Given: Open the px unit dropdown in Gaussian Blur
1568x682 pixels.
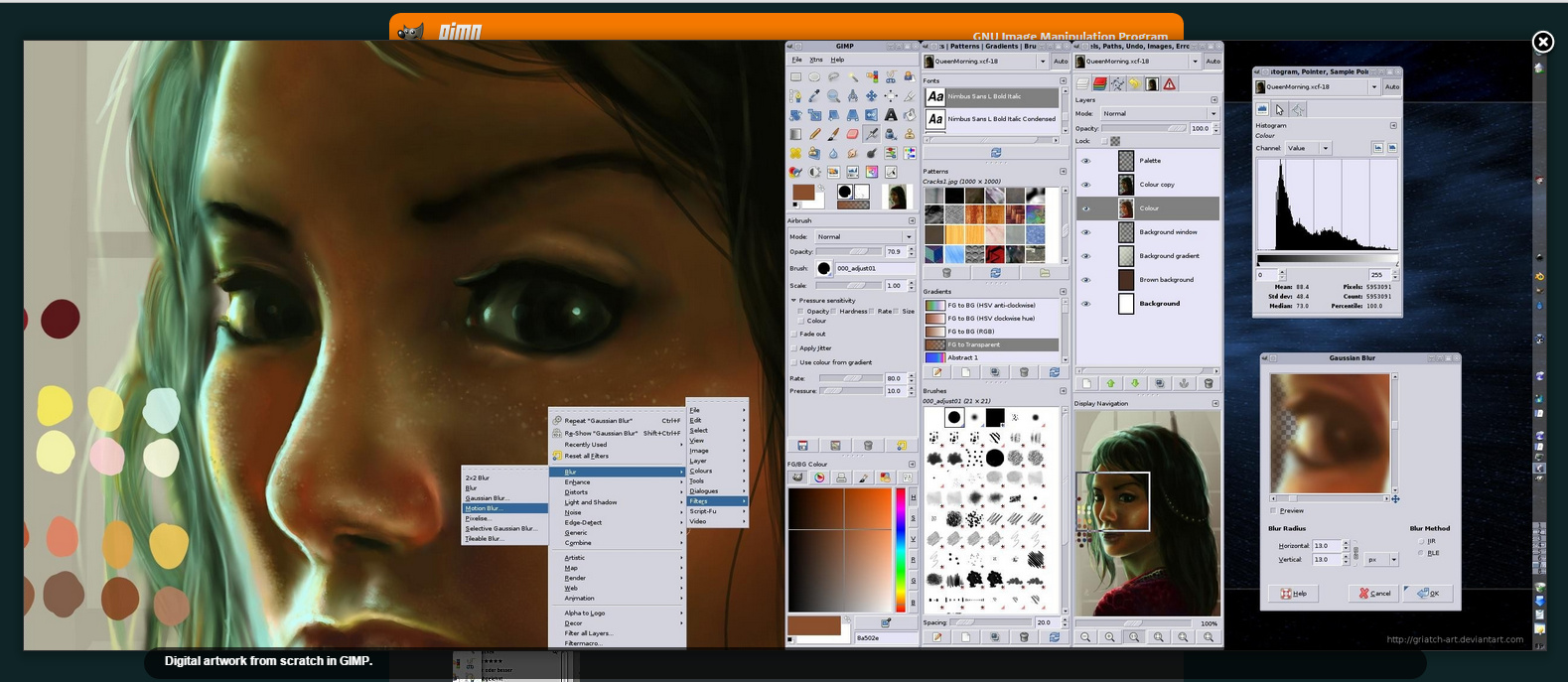Looking at the screenshot, I should [x=1381, y=560].
